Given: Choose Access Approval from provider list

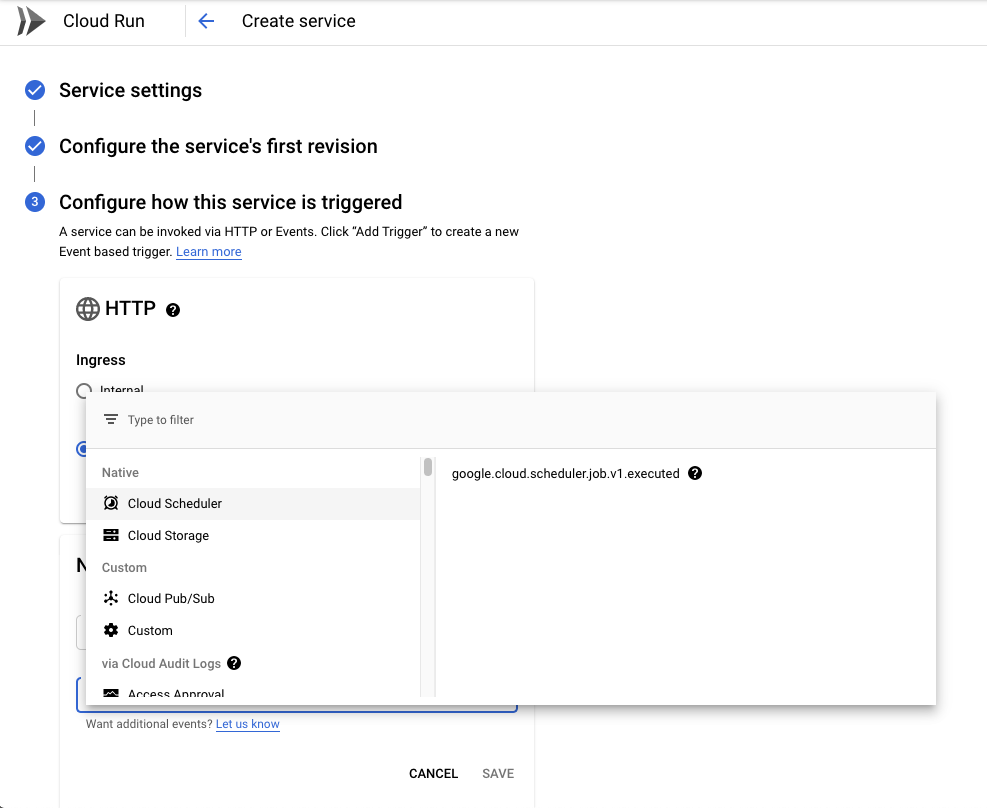Looking at the screenshot, I should pyautogui.click(x=176, y=692).
